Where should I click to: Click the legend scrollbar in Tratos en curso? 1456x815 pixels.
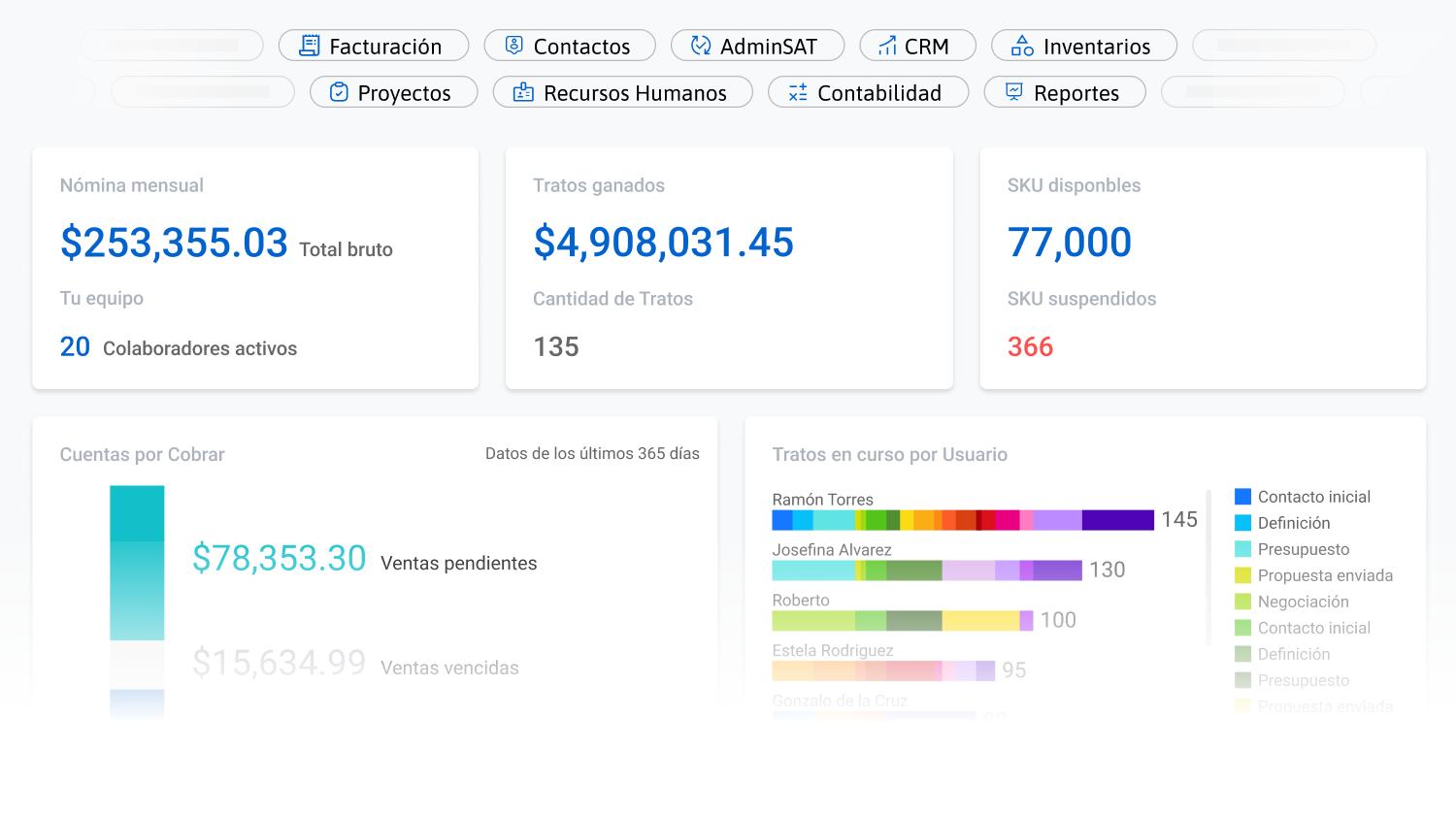click(1208, 568)
